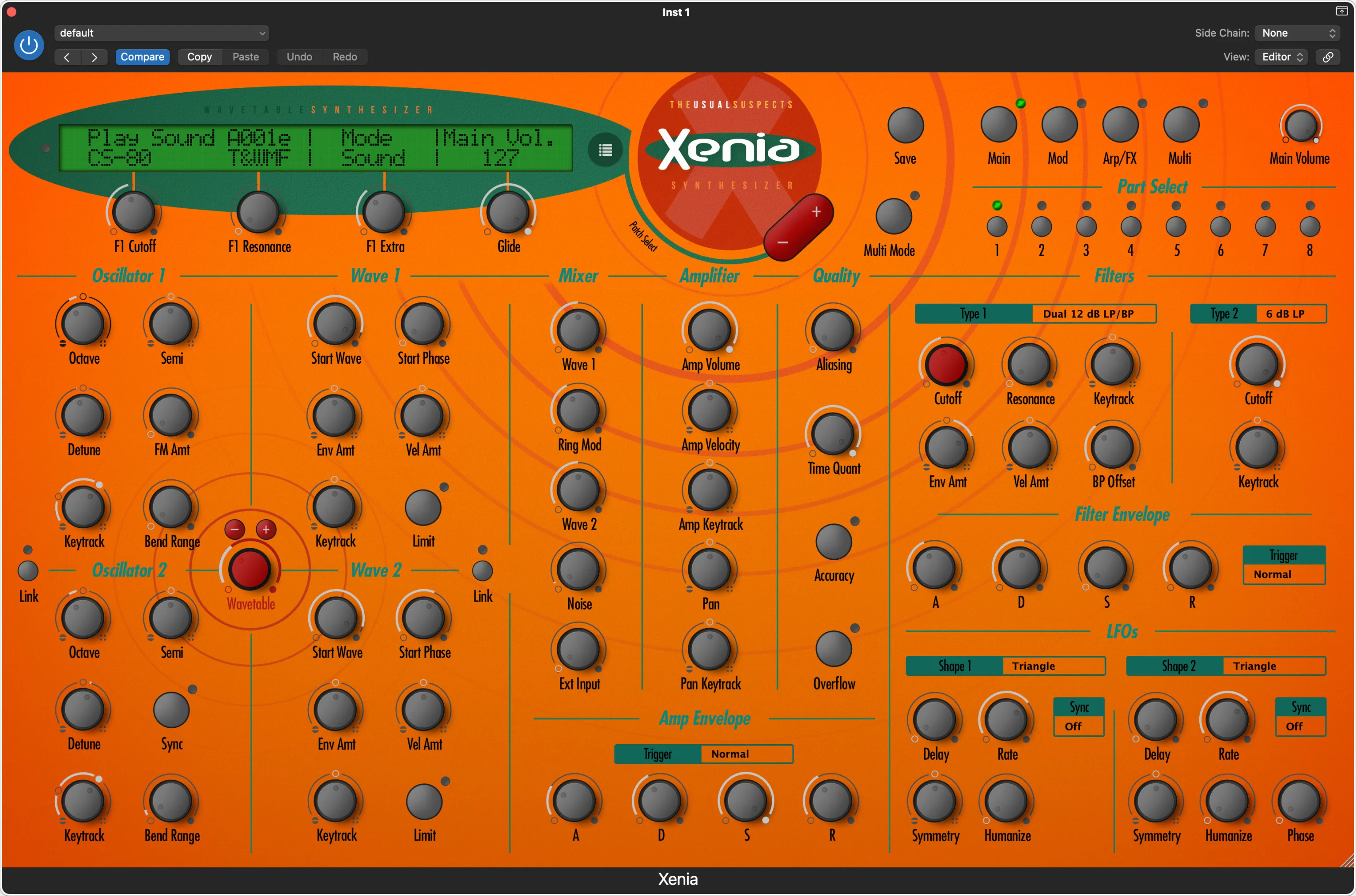Click Filter Envelope Attack knob
This screenshot has width=1356, height=896.
(x=934, y=568)
